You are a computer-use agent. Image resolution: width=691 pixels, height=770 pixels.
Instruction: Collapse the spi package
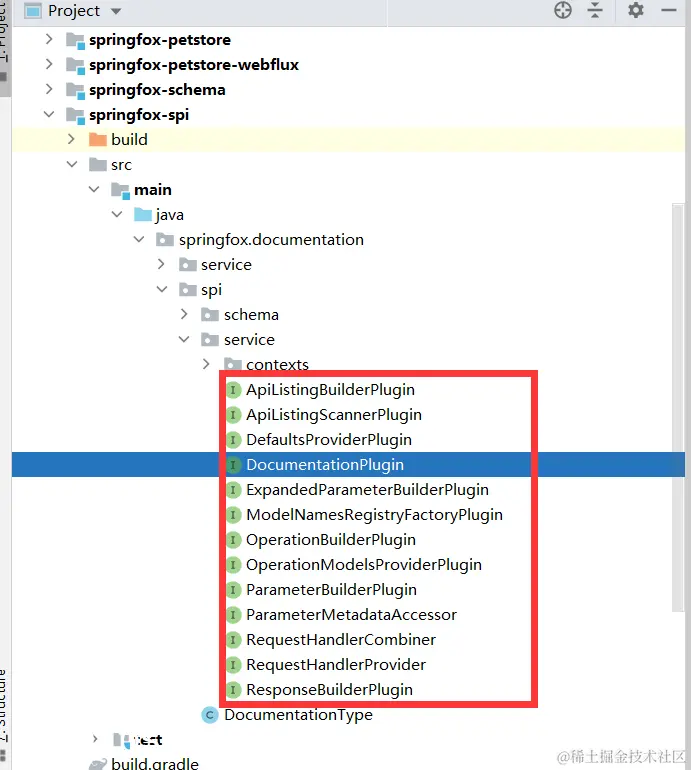pyautogui.click(x=162, y=290)
